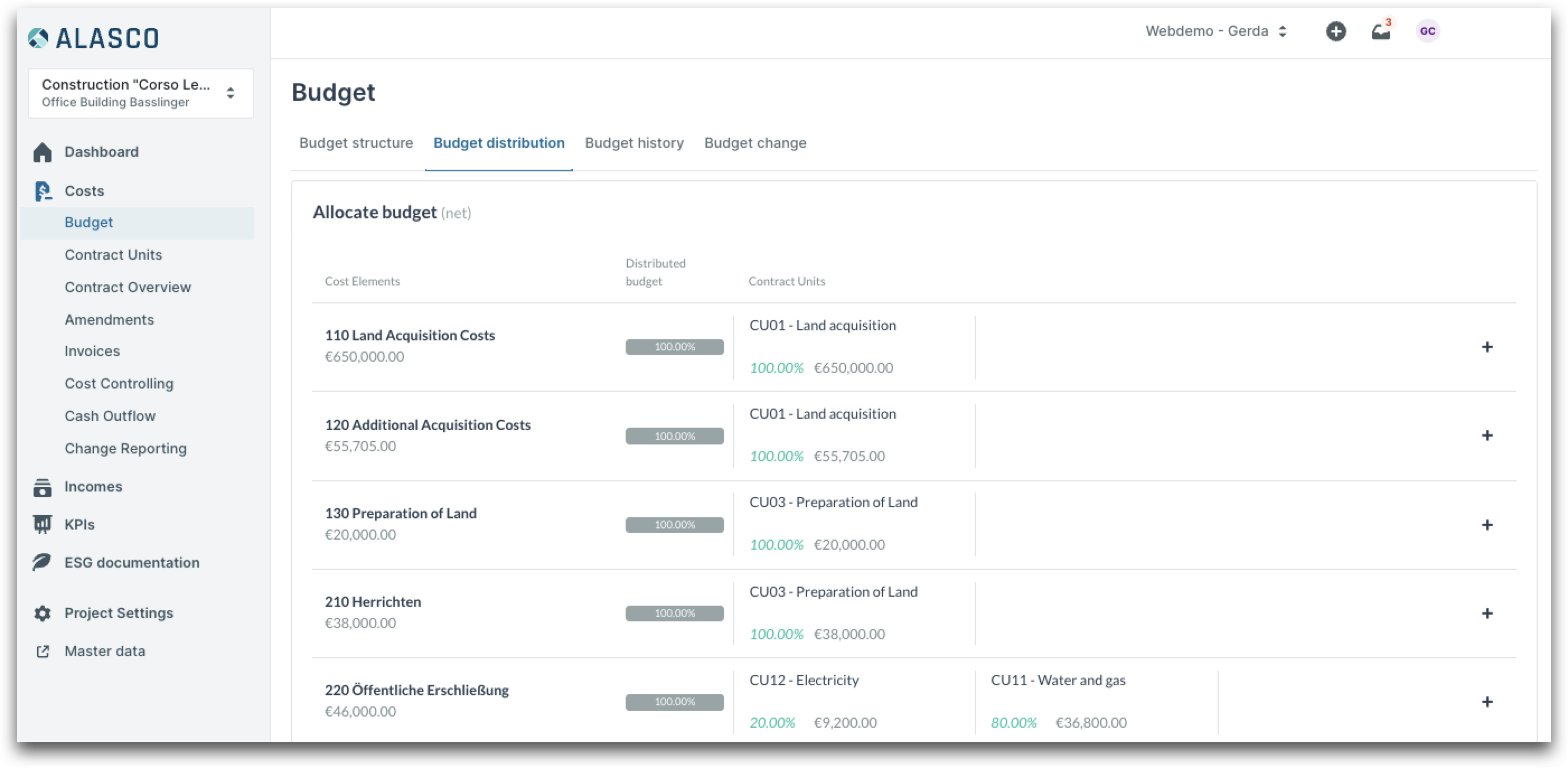Screen dimensions: 1568x768
Task: Click the Costs section icon
Action: (x=42, y=191)
